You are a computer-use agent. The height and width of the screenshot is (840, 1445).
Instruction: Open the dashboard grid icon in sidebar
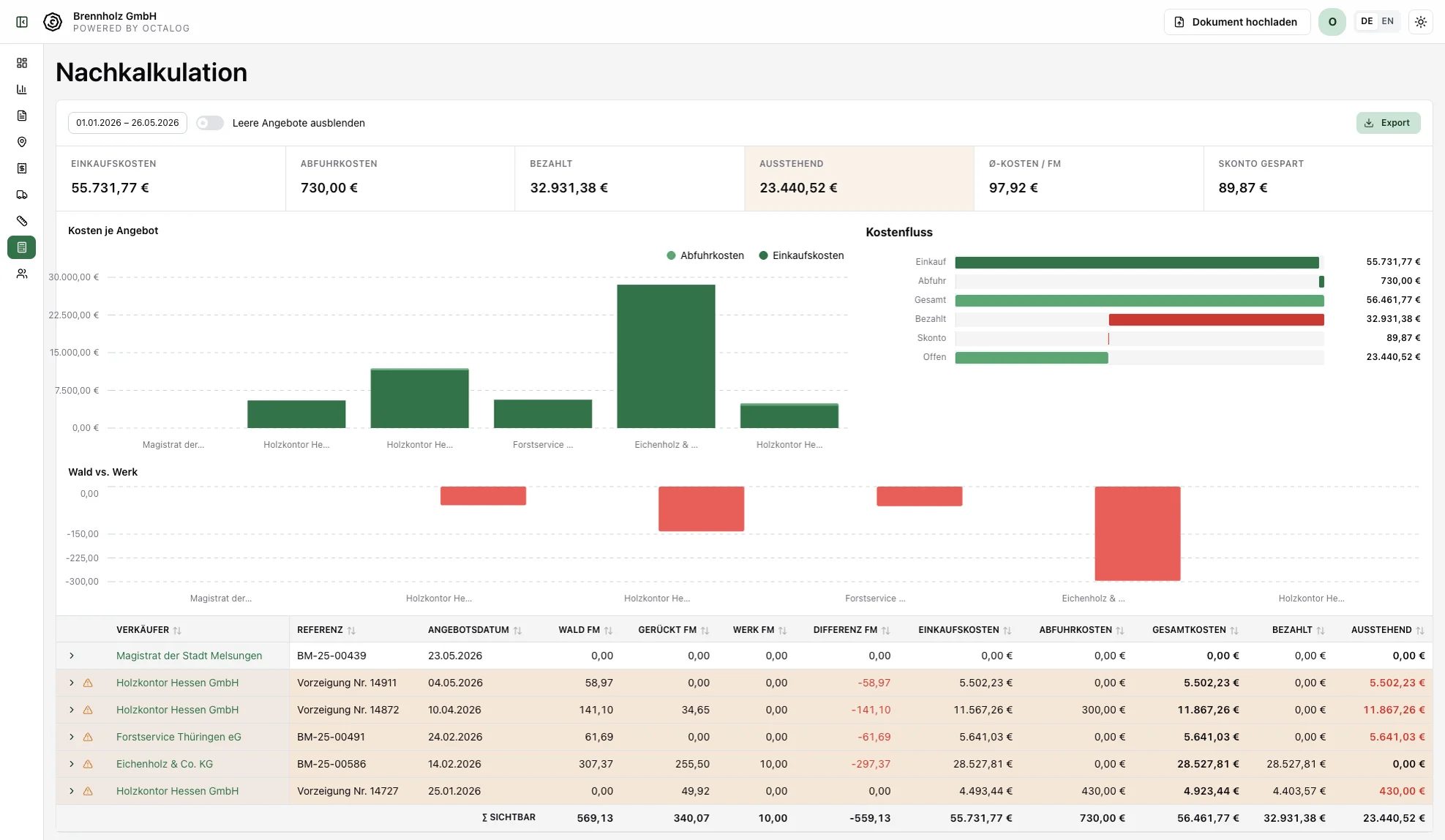22,63
